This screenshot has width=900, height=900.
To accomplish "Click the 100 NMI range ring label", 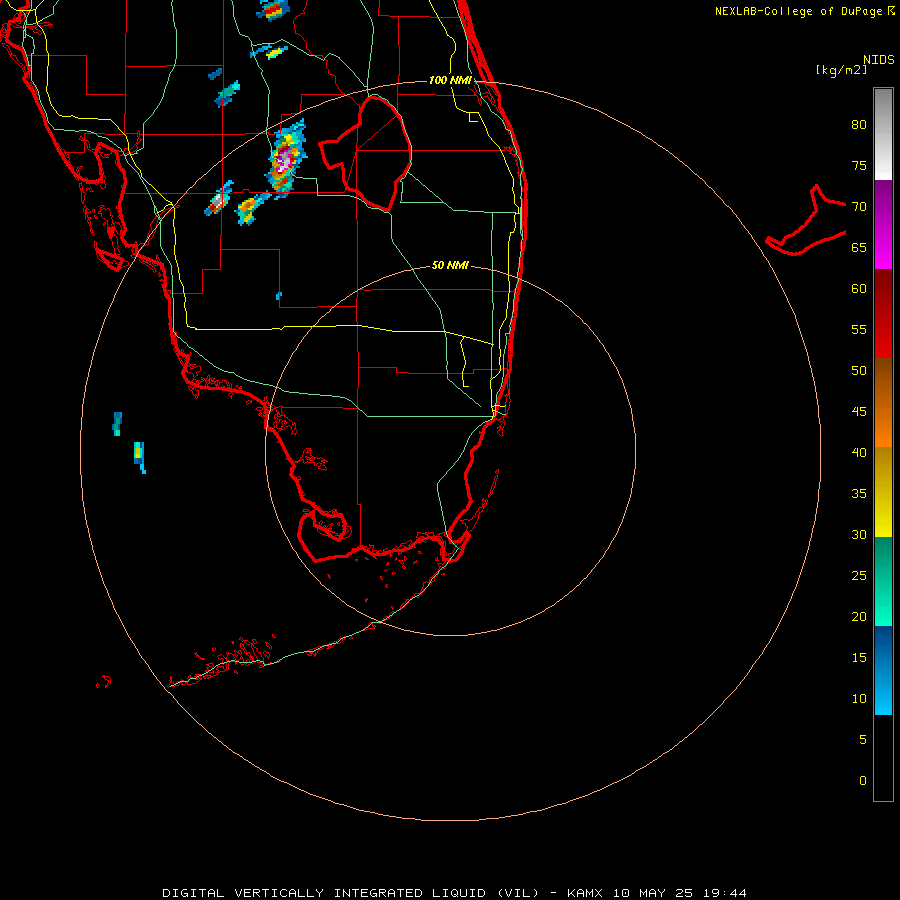I will coord(450,80).
